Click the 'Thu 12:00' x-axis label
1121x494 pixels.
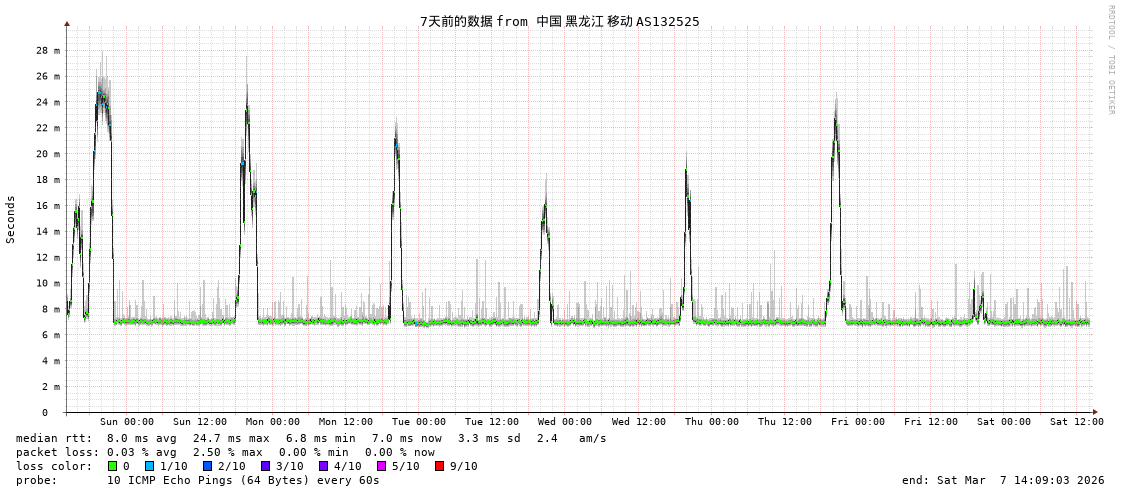[785, 422]
